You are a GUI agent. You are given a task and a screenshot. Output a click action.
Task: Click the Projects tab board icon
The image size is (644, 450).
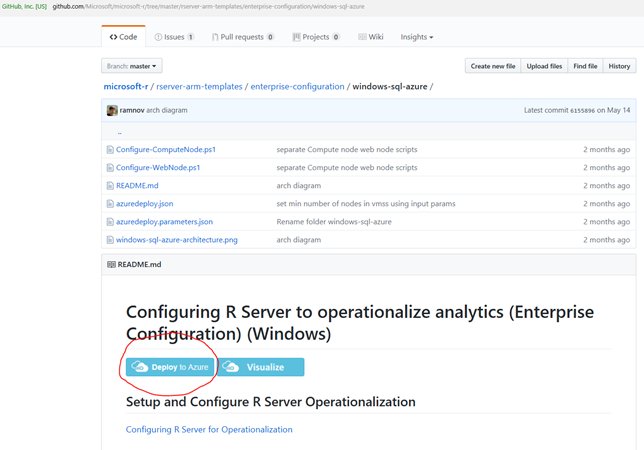[296, 37]
